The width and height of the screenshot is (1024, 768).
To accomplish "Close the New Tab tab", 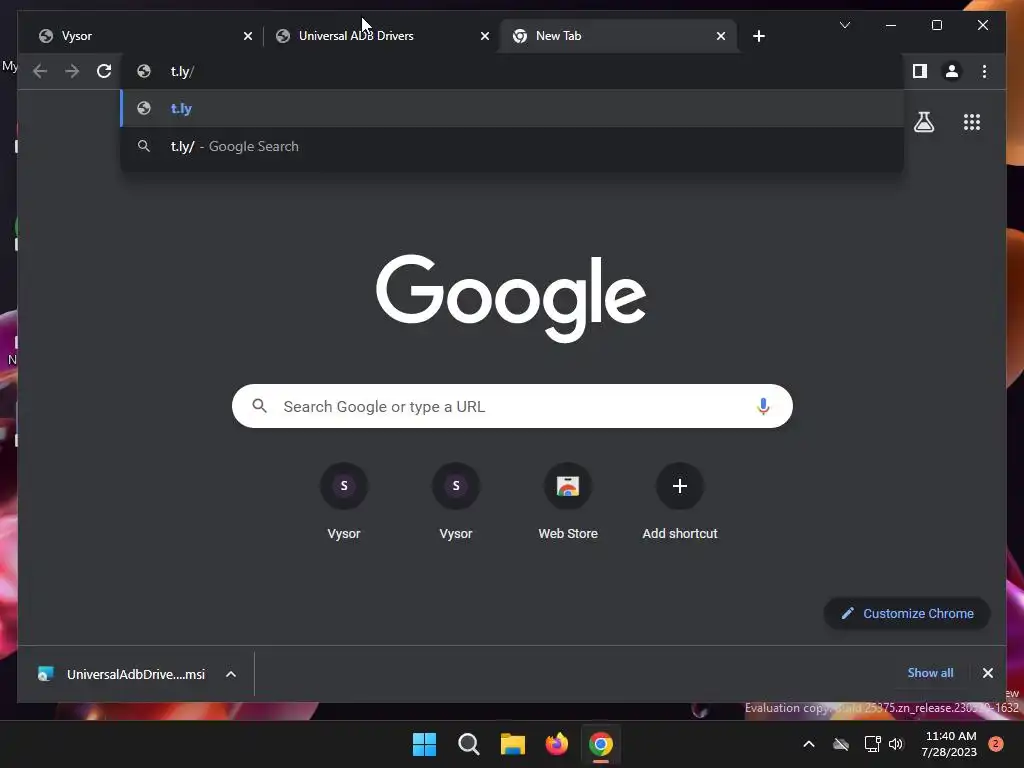I will click(720, 36).
